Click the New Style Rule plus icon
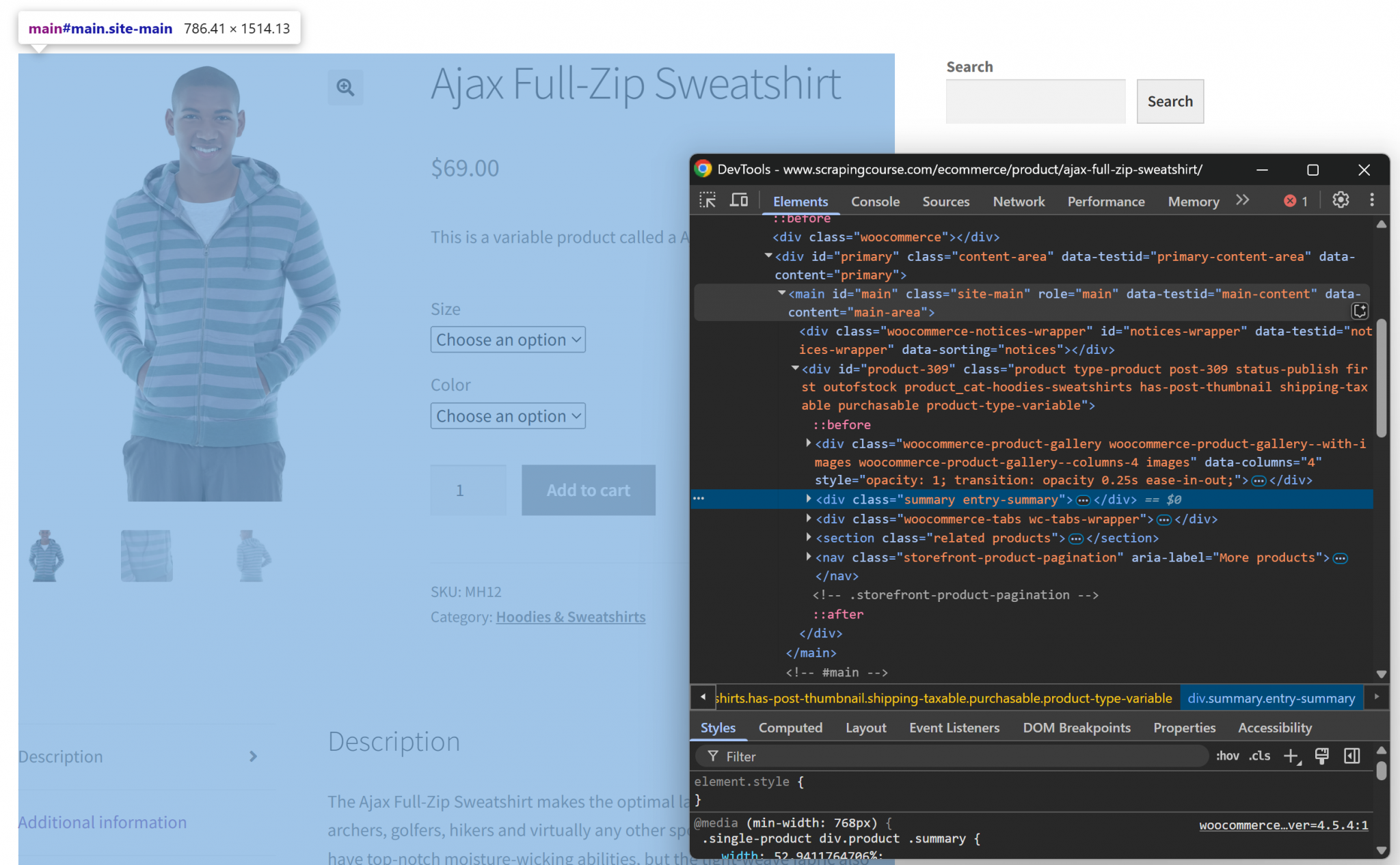Screen dimensions: 1400x865 (x=1291, y=756)
